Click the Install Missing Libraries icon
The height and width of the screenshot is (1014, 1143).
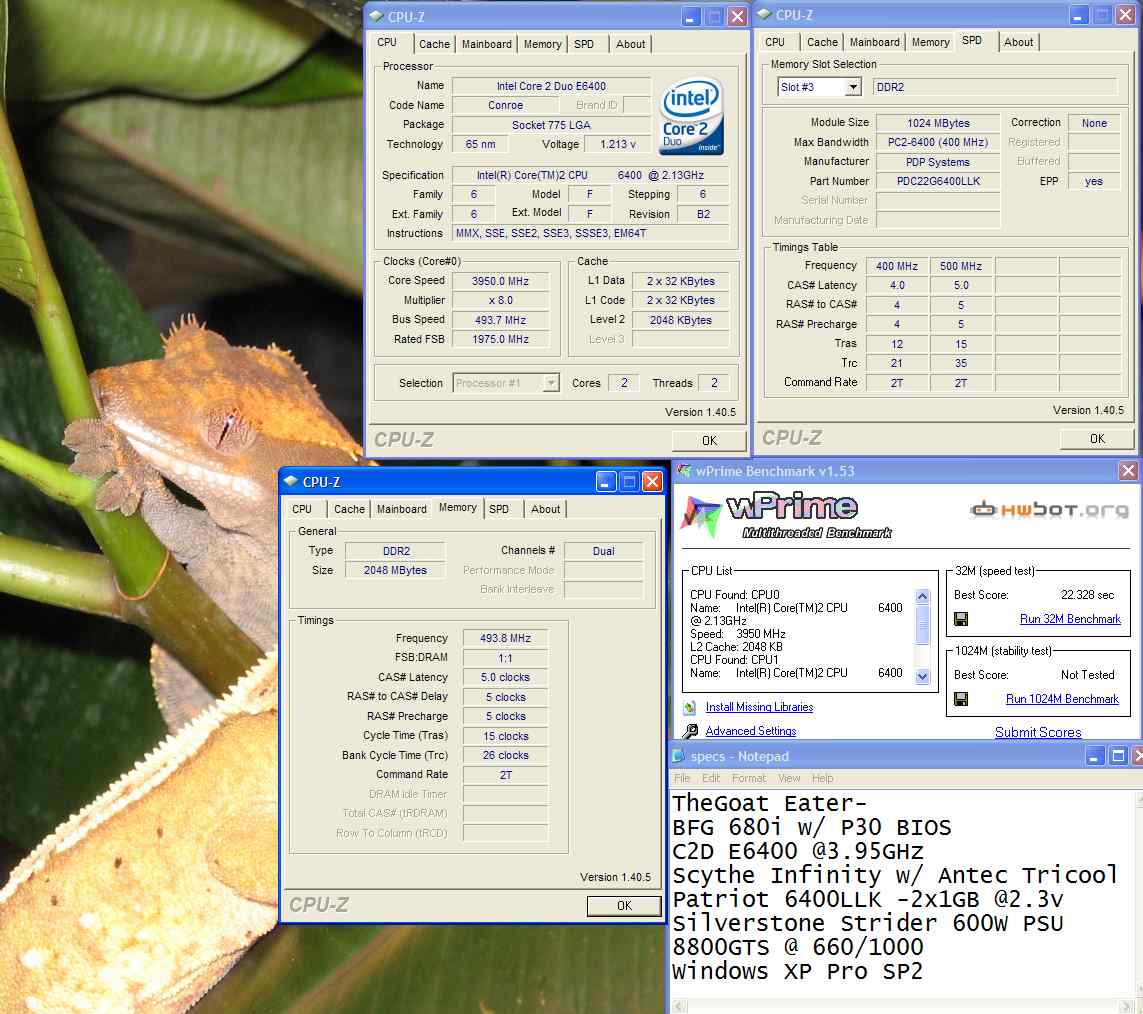[690, 707]
